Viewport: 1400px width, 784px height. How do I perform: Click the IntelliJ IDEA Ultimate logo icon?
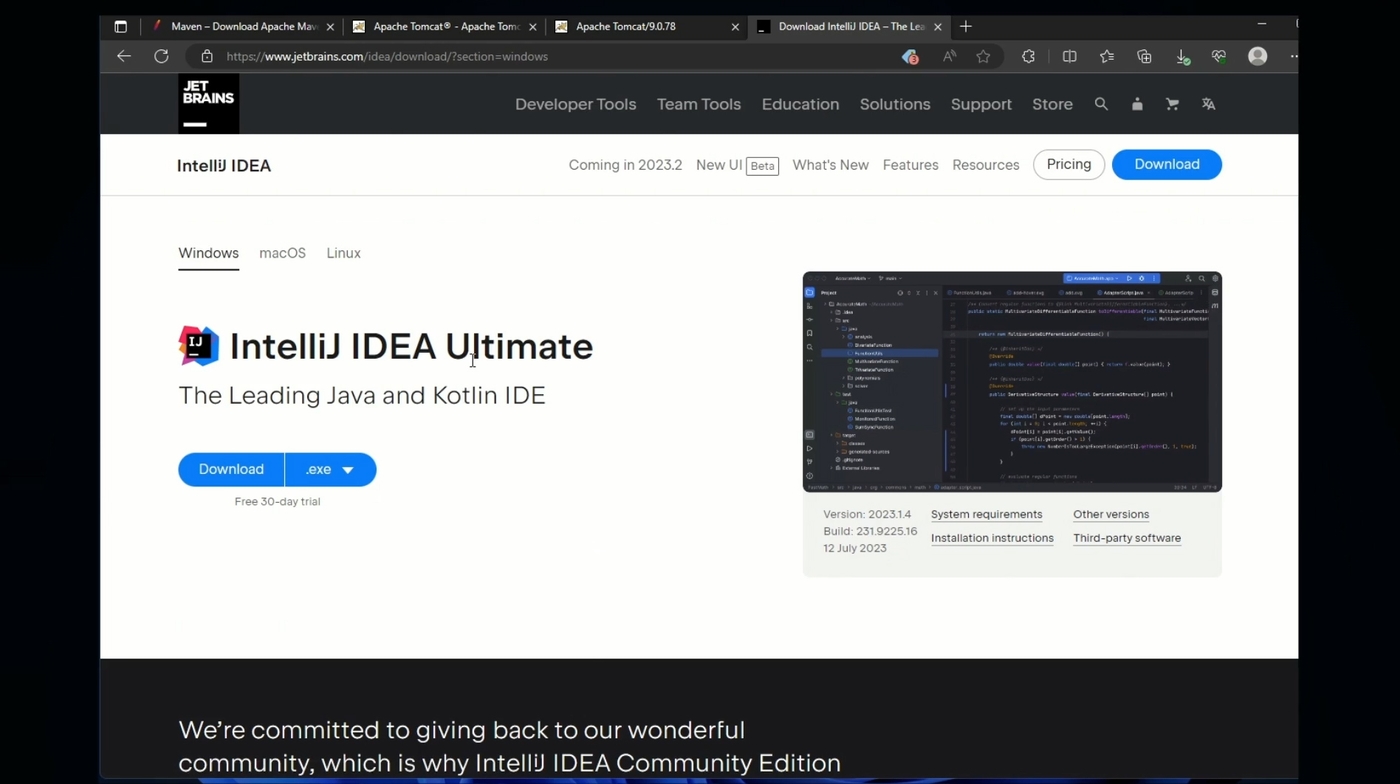[x=198, y=346]
